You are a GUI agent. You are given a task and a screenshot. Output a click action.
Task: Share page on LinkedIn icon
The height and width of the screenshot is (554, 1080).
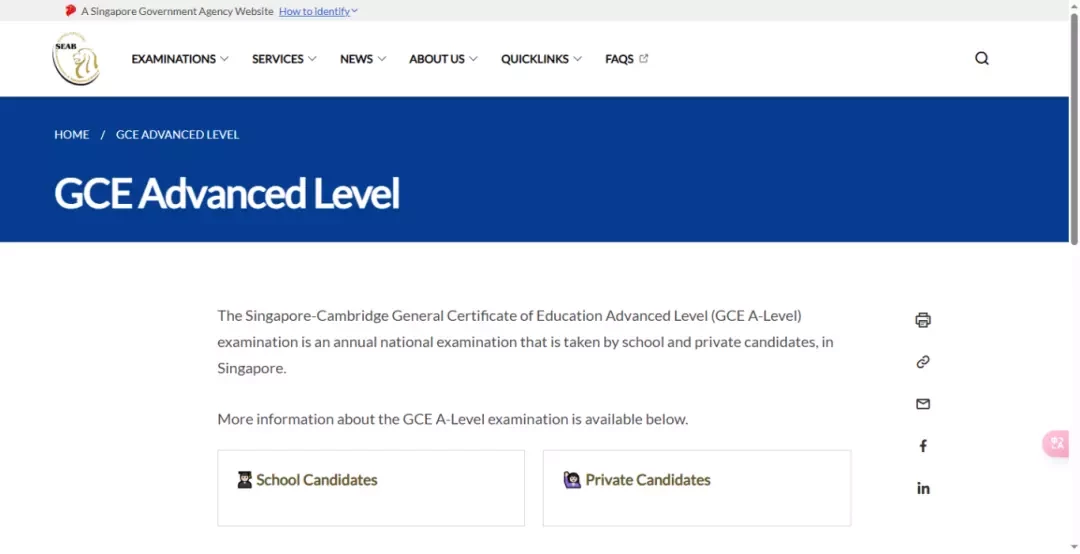(923, 489)
